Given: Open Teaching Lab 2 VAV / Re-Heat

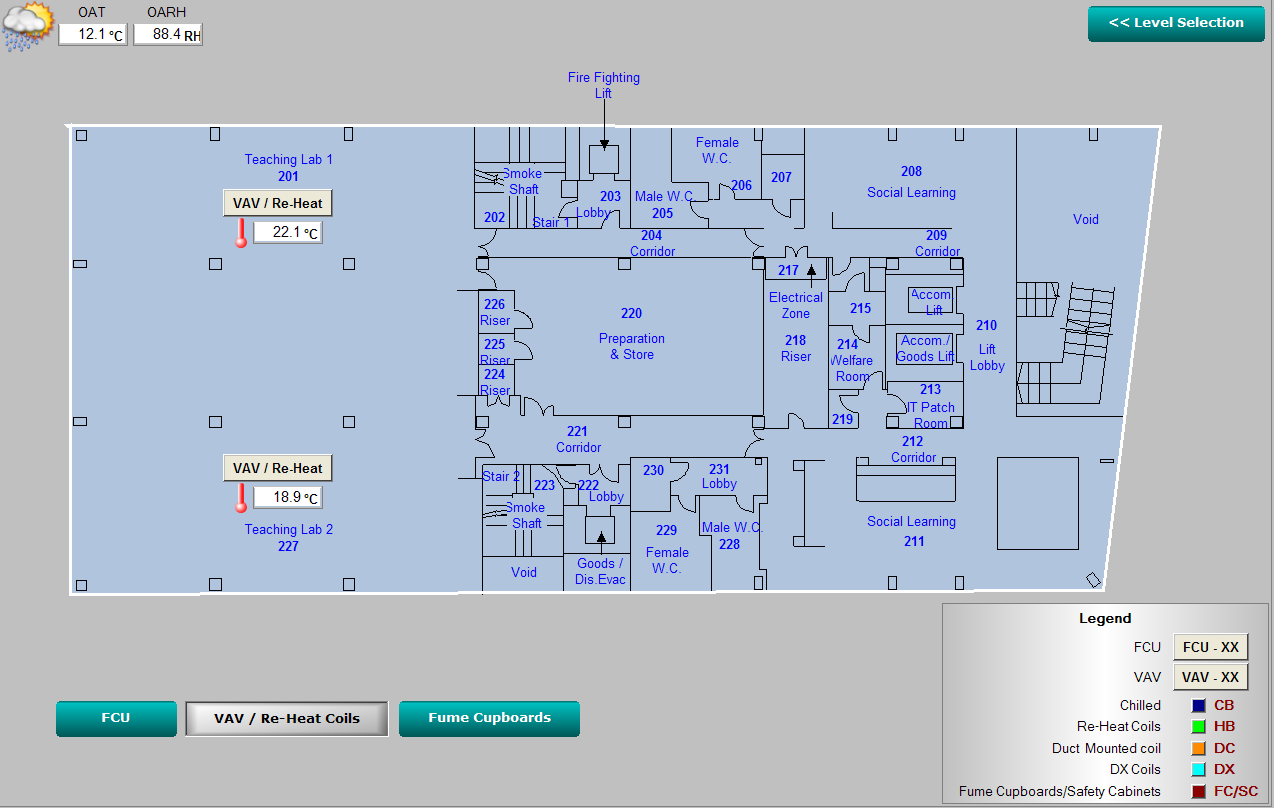Looking at the screenshot, I should point(277,468).
